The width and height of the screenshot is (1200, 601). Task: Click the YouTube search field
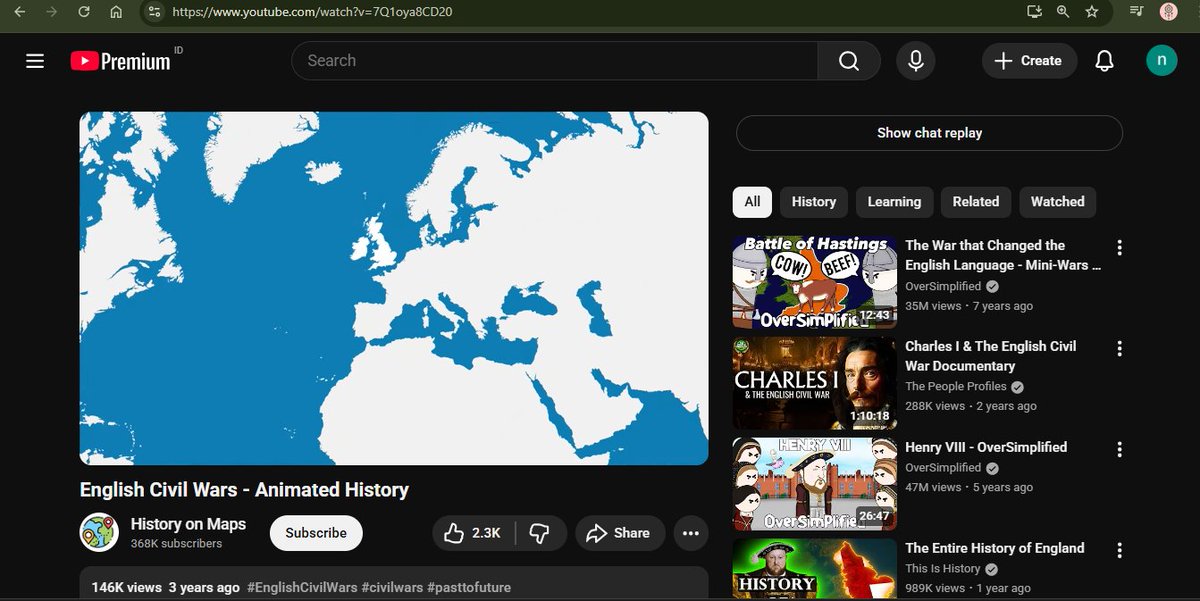tap(554, 61)
